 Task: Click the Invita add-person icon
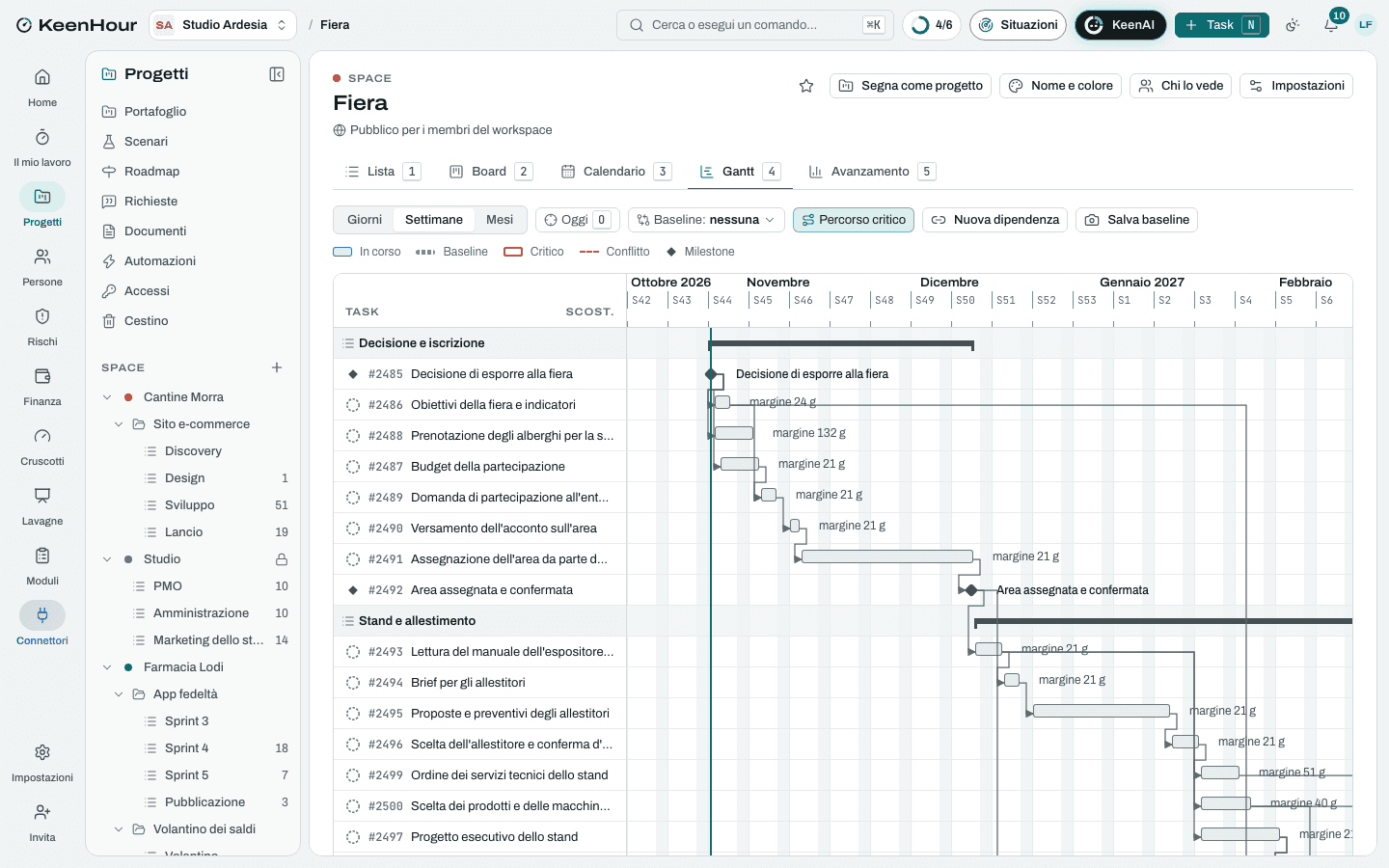(42, 812)
